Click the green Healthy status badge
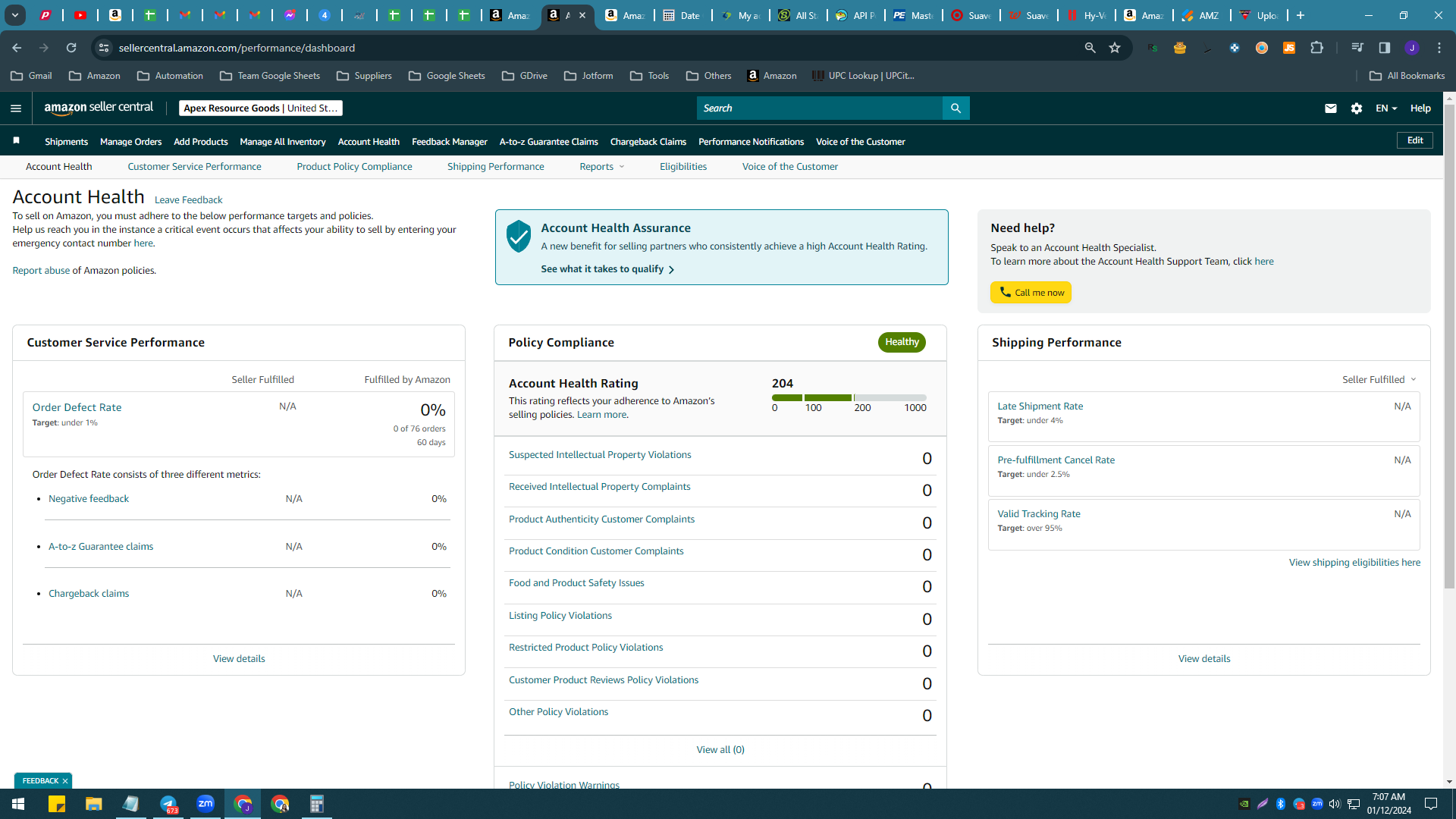The width and height of the screenshot is (1456, 819). [x=902, y=342]
